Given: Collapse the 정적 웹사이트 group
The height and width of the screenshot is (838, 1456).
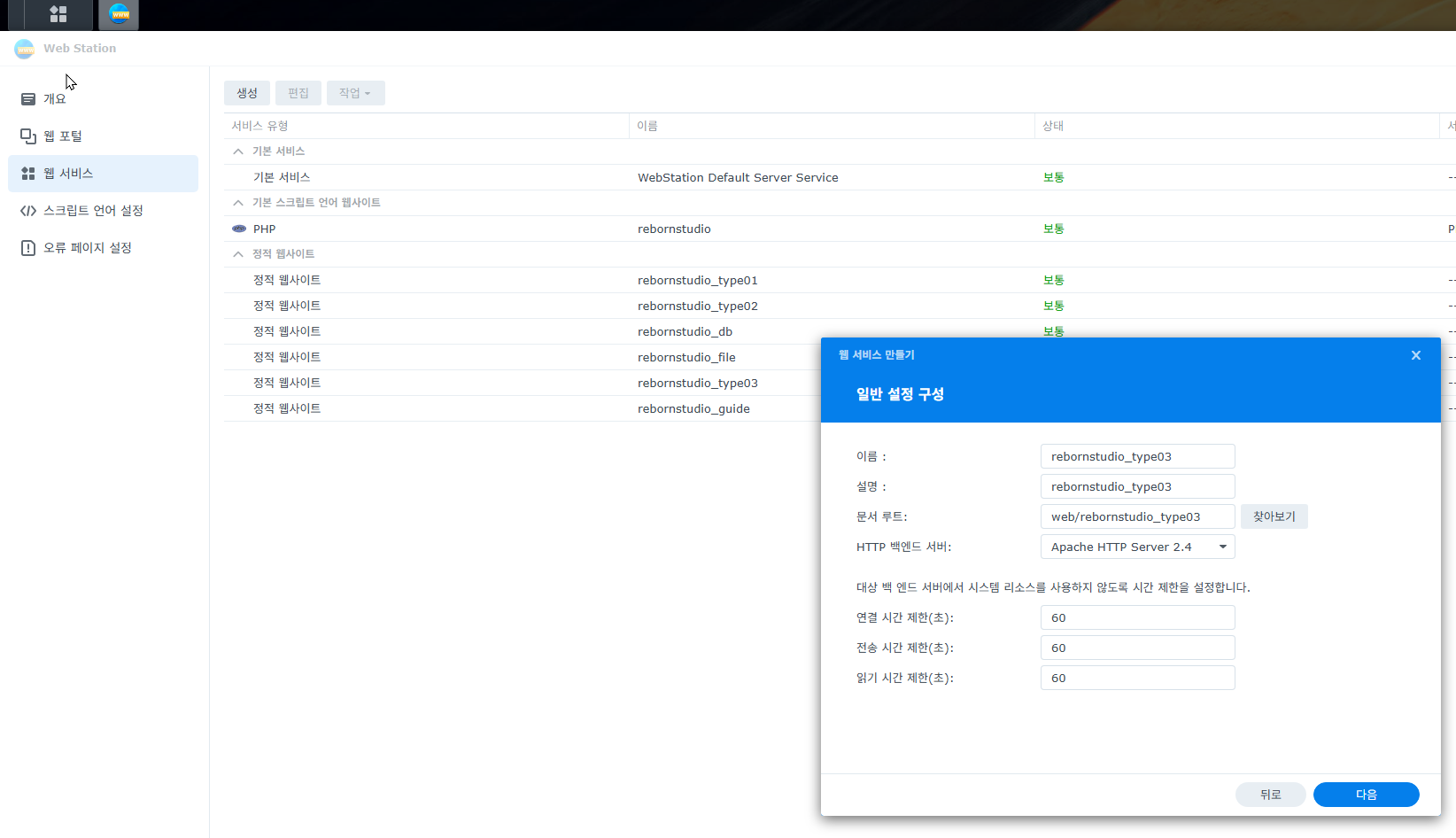Looking at the screenshot, I should pos(238,254).
